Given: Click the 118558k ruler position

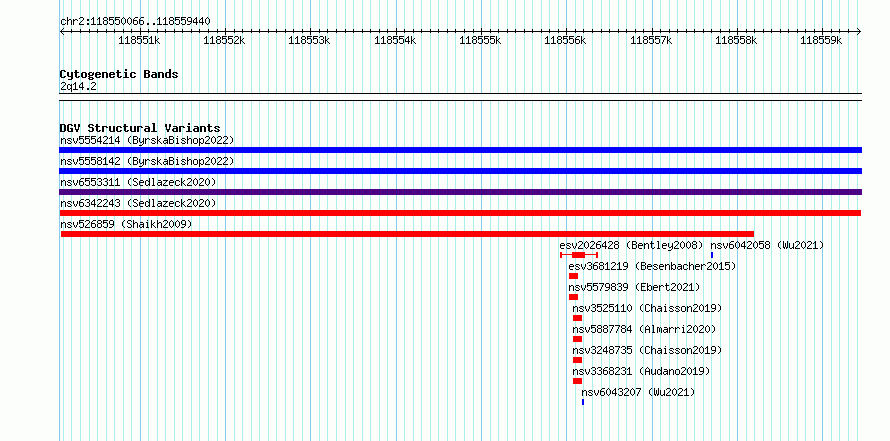Looking at the screenshot, I should 736,40.
